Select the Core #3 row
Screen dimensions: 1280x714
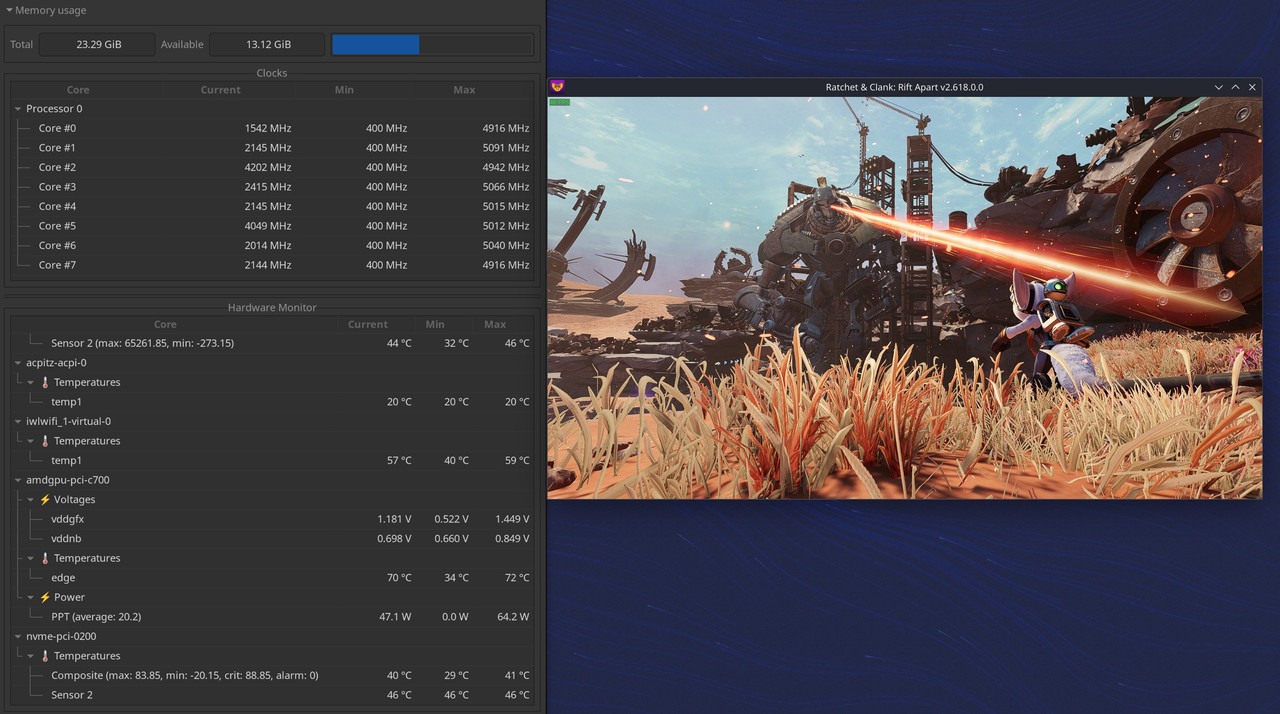(x=271, y=187)
